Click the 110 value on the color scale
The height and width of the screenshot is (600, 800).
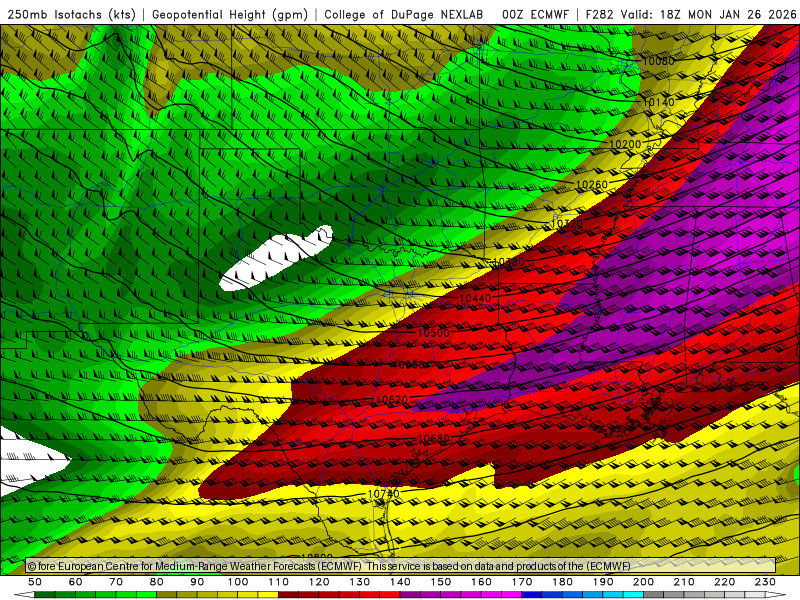click(279, 582)
